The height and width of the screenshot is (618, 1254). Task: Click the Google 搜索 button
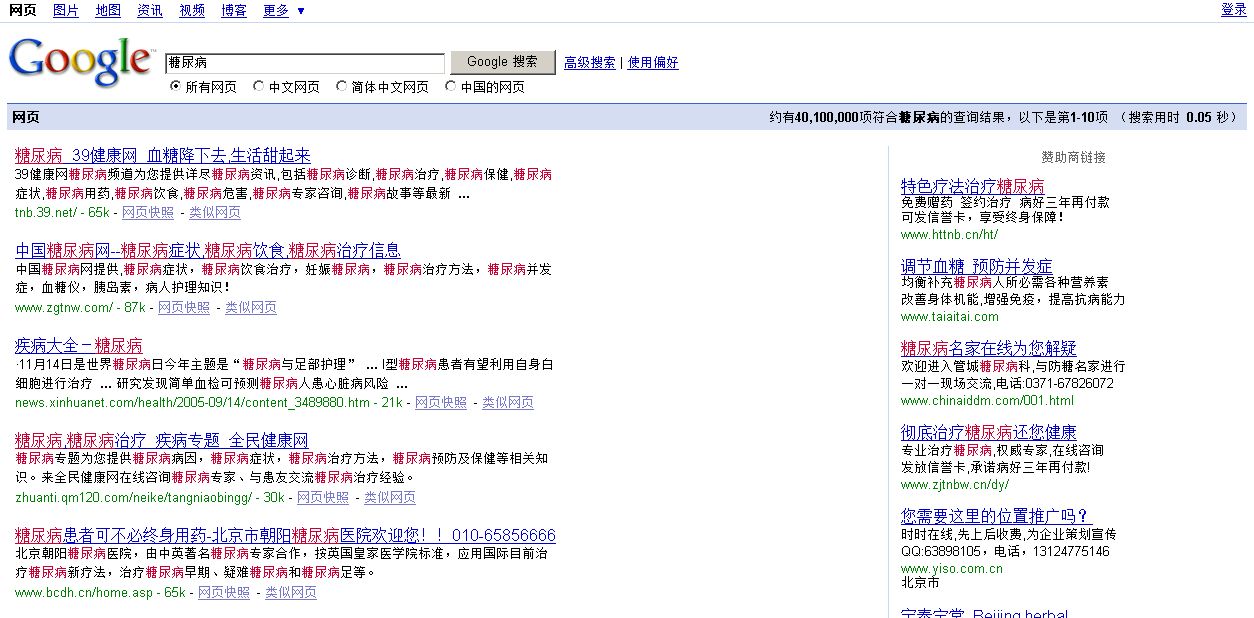click(x=502, y=62)
